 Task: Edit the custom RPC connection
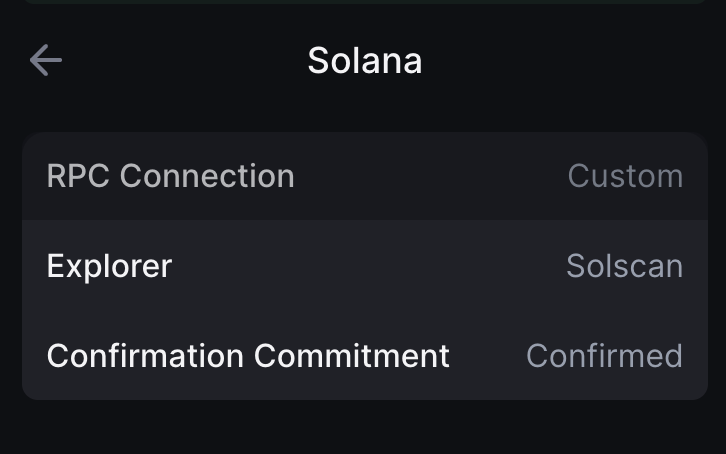(x=364, y=176)
